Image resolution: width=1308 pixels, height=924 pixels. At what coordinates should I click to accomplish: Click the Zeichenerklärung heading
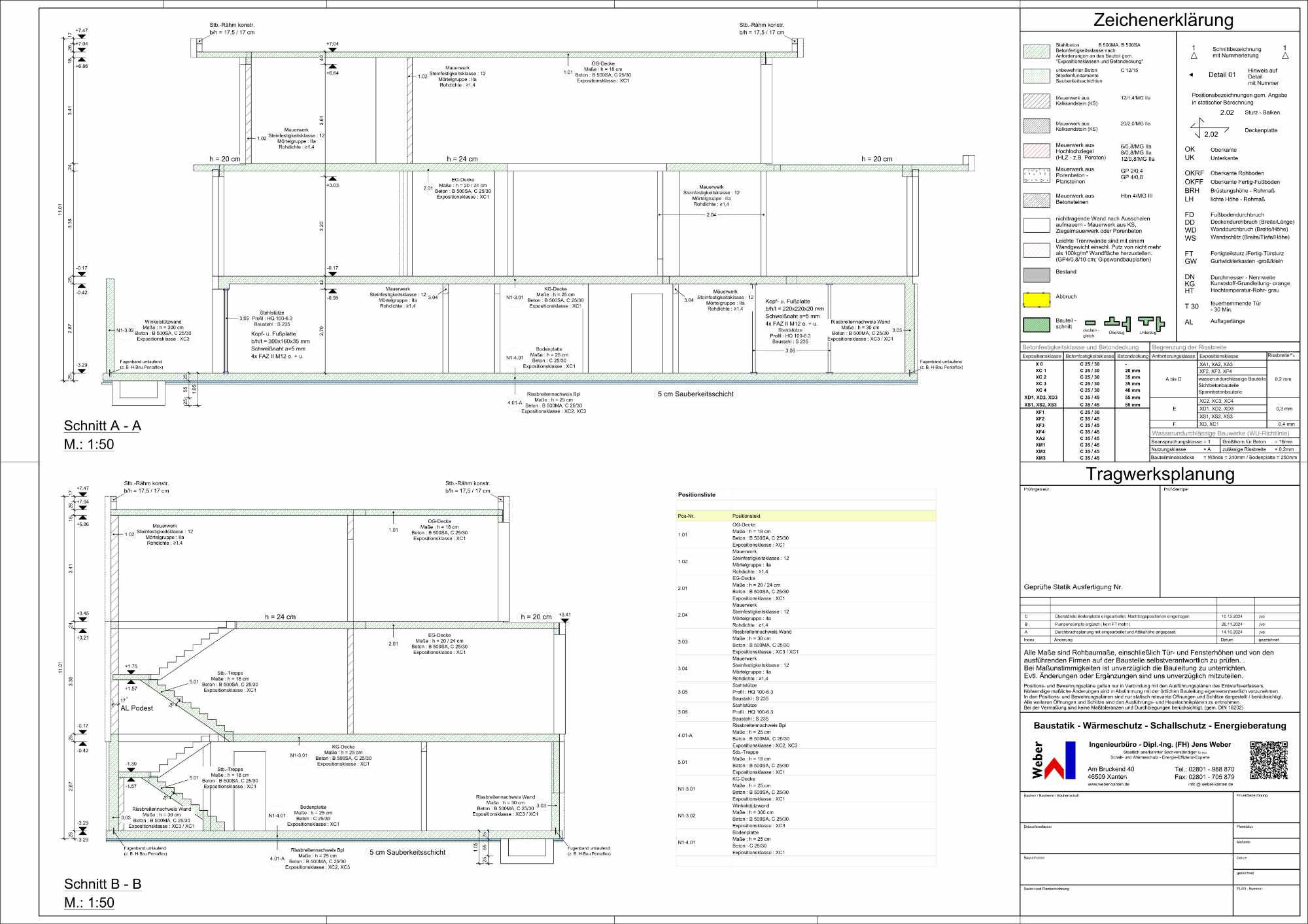pos(1163,20)
